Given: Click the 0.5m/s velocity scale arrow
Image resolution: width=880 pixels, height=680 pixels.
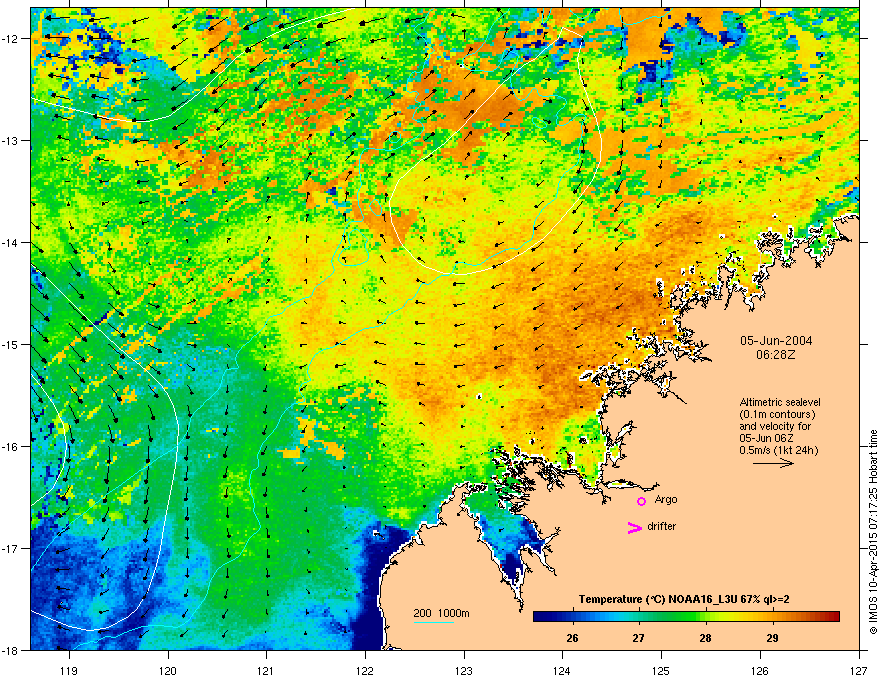Looking at the screenshot, I should click(773, 463).
